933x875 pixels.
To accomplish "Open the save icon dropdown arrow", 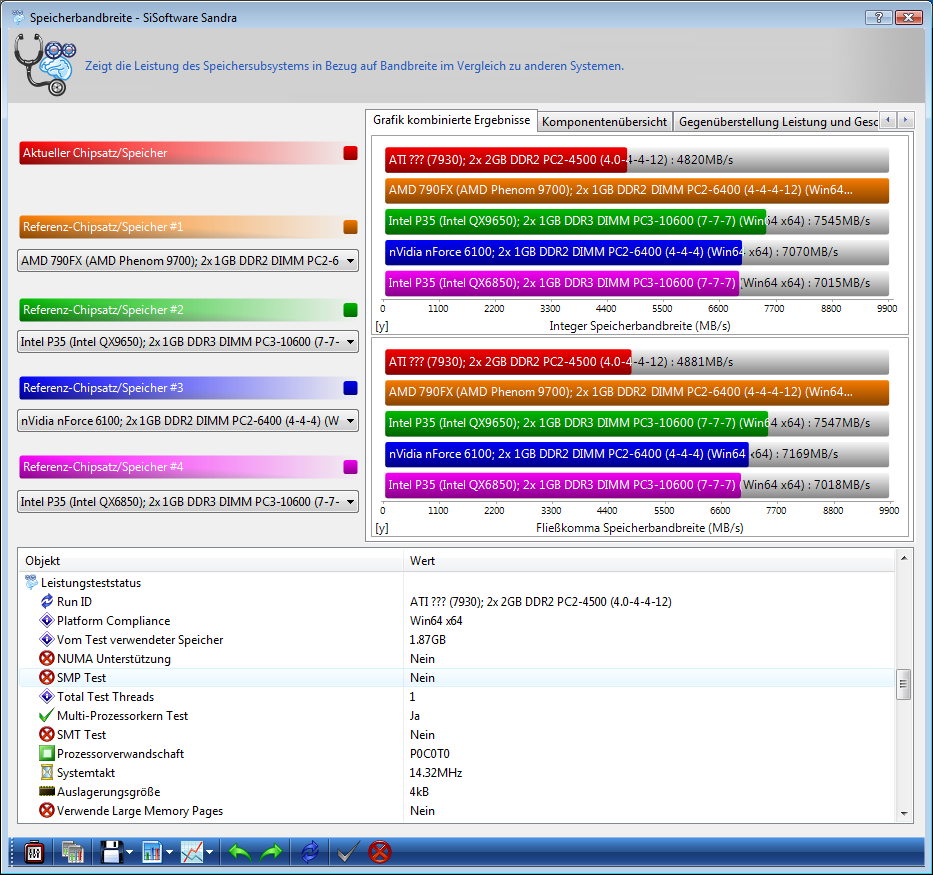I will (129, 852).
